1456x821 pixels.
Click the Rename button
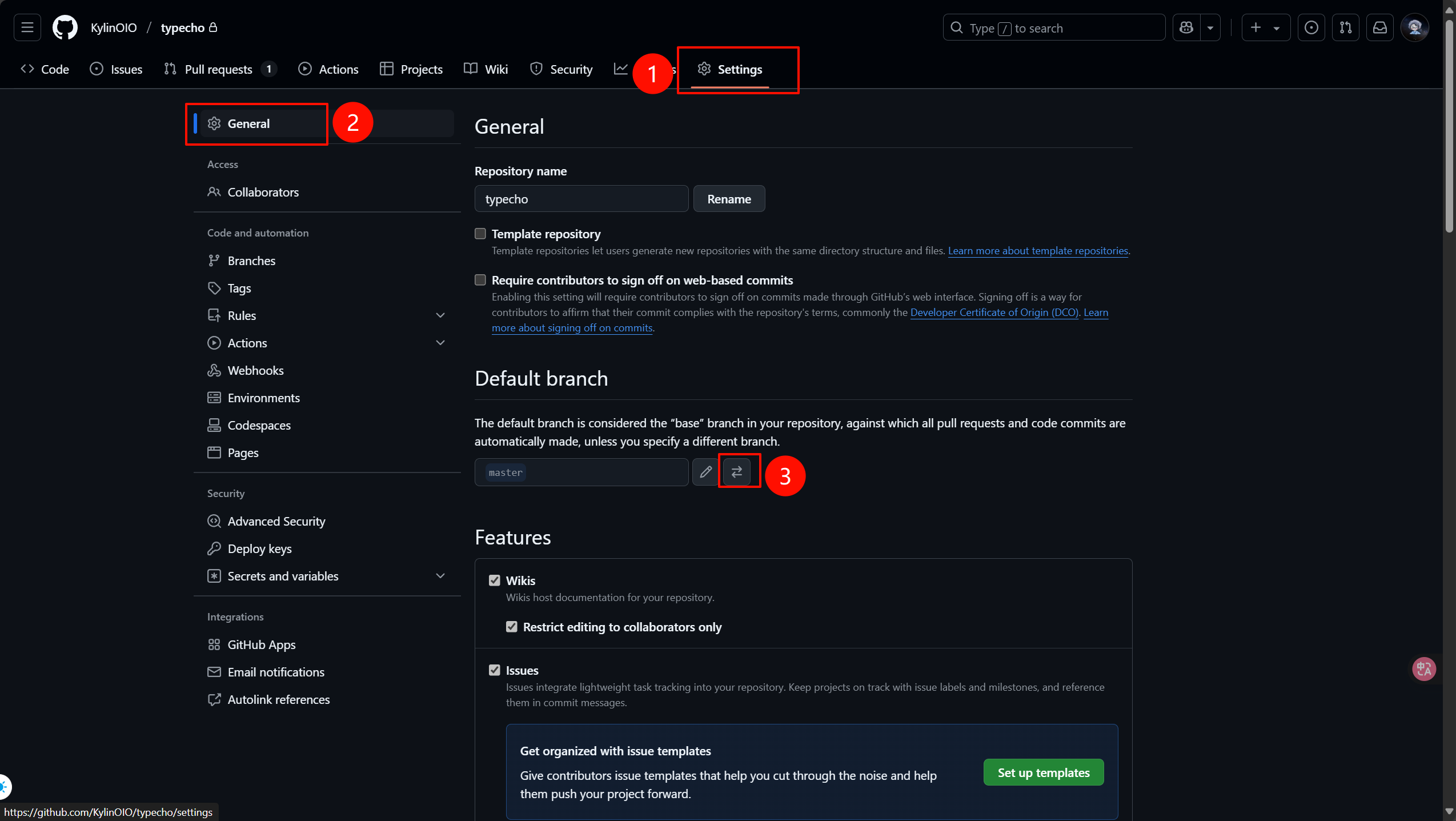(729, 199)
